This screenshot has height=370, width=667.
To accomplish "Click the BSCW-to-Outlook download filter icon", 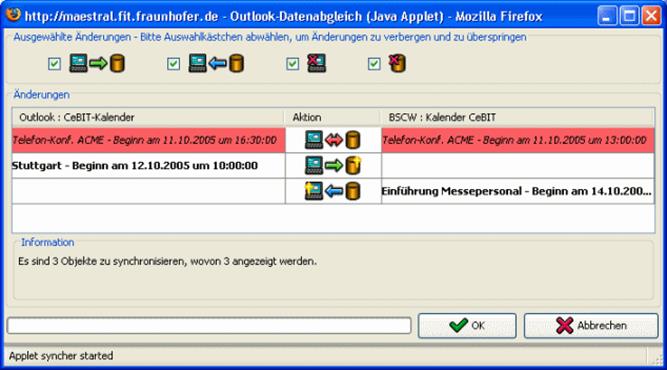I will coord(216,63).
